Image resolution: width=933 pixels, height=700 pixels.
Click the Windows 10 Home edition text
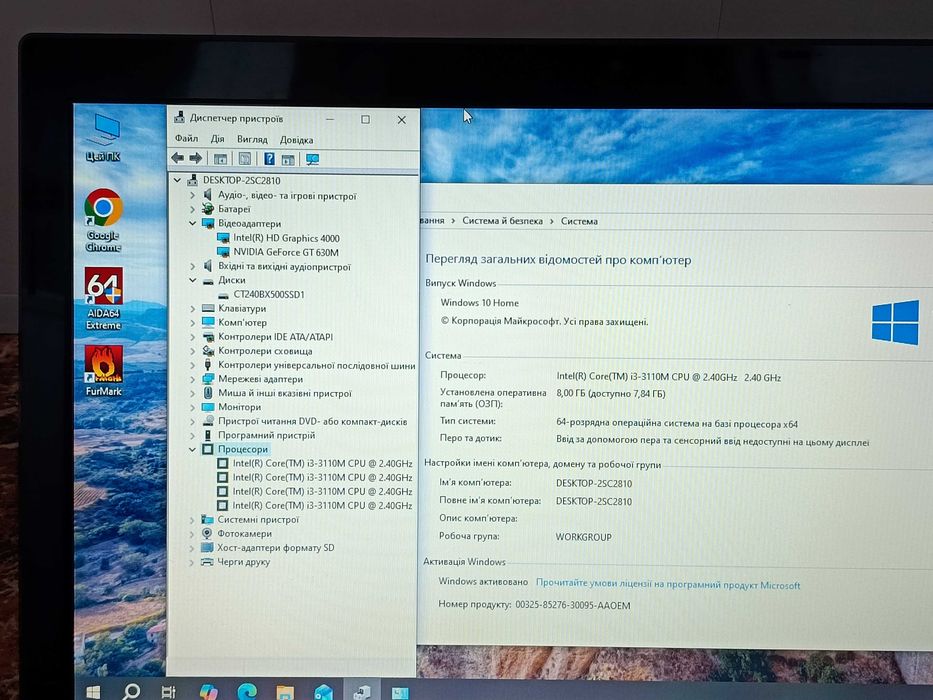click(480, 302)
